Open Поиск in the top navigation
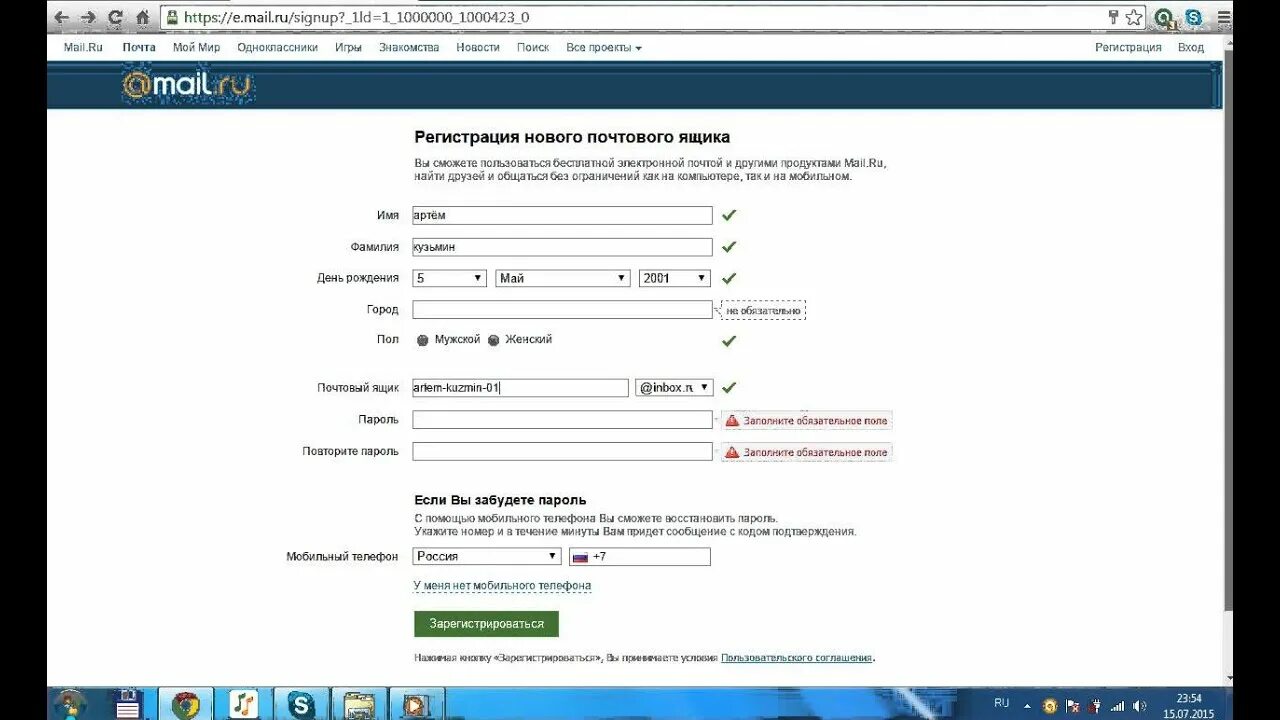Image resolution: width=1280 pixels, height=720 pixels. coord(533,47)
